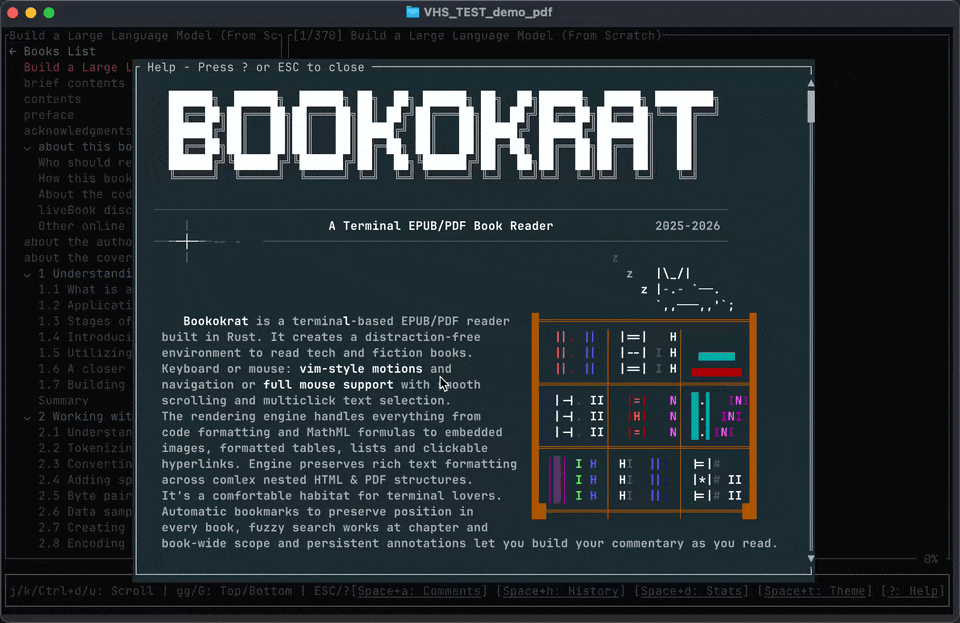This screenshot has height=623, width=960.
Task: Click the help popup scrollbar thumb
Action: tap(811, 107)
